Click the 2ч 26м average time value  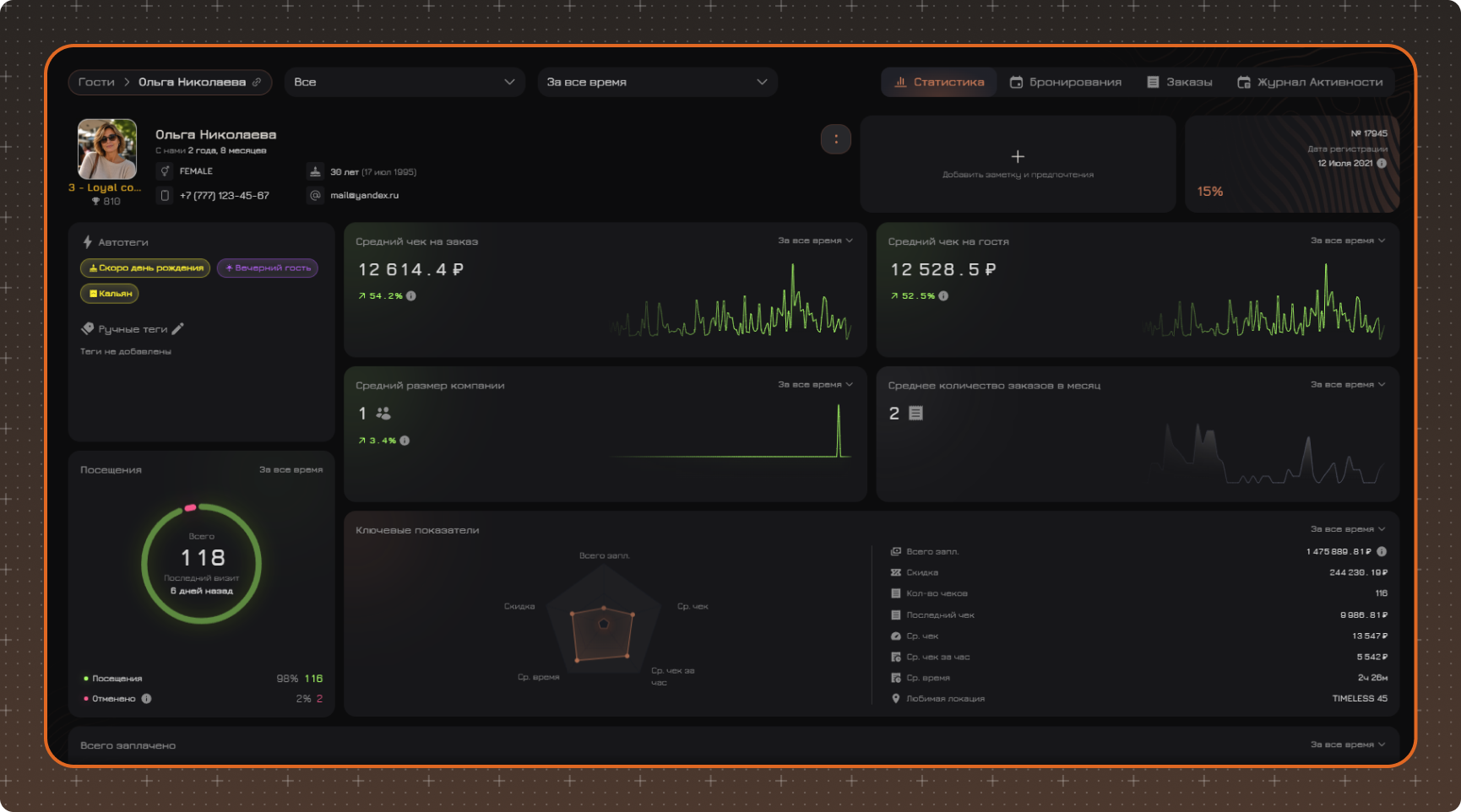click(1372, 678)
